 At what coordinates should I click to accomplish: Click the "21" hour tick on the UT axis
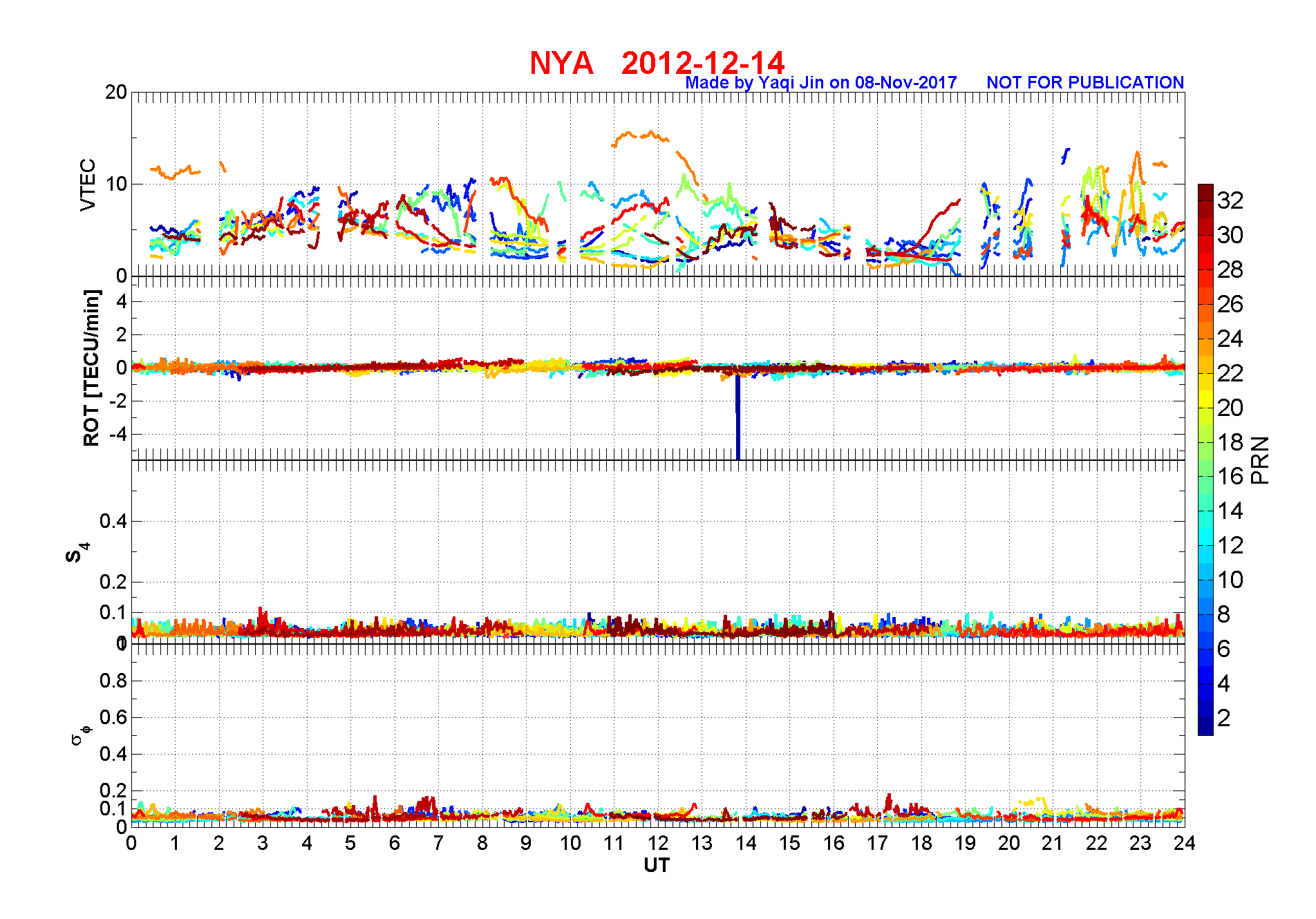point(1053,843)
